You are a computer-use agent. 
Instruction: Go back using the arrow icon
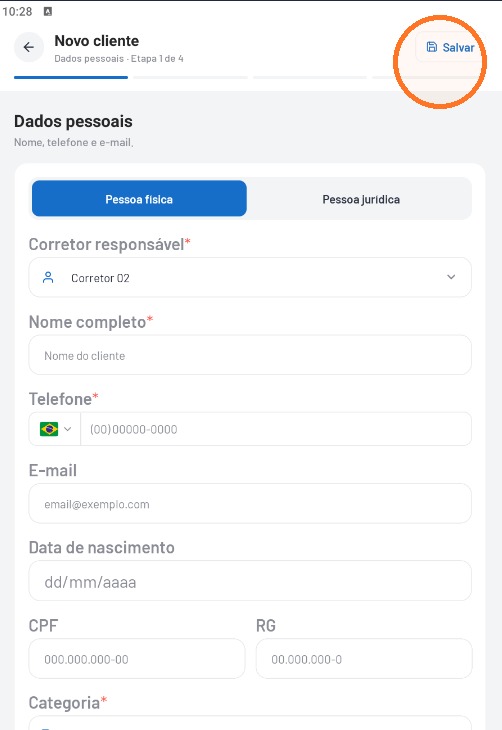point(29,47)
